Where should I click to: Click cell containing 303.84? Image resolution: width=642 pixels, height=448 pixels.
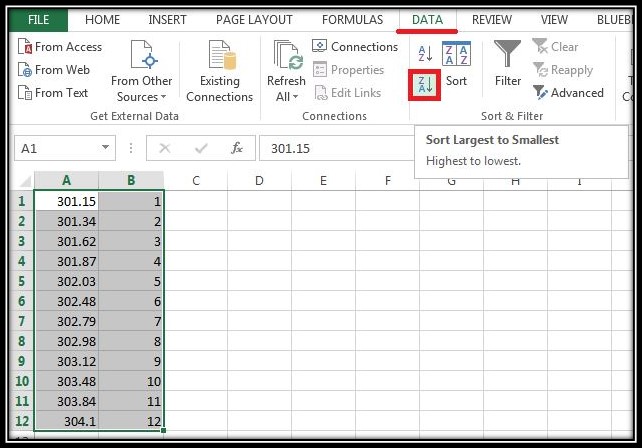pyautogui.click(x=66, y=401)
